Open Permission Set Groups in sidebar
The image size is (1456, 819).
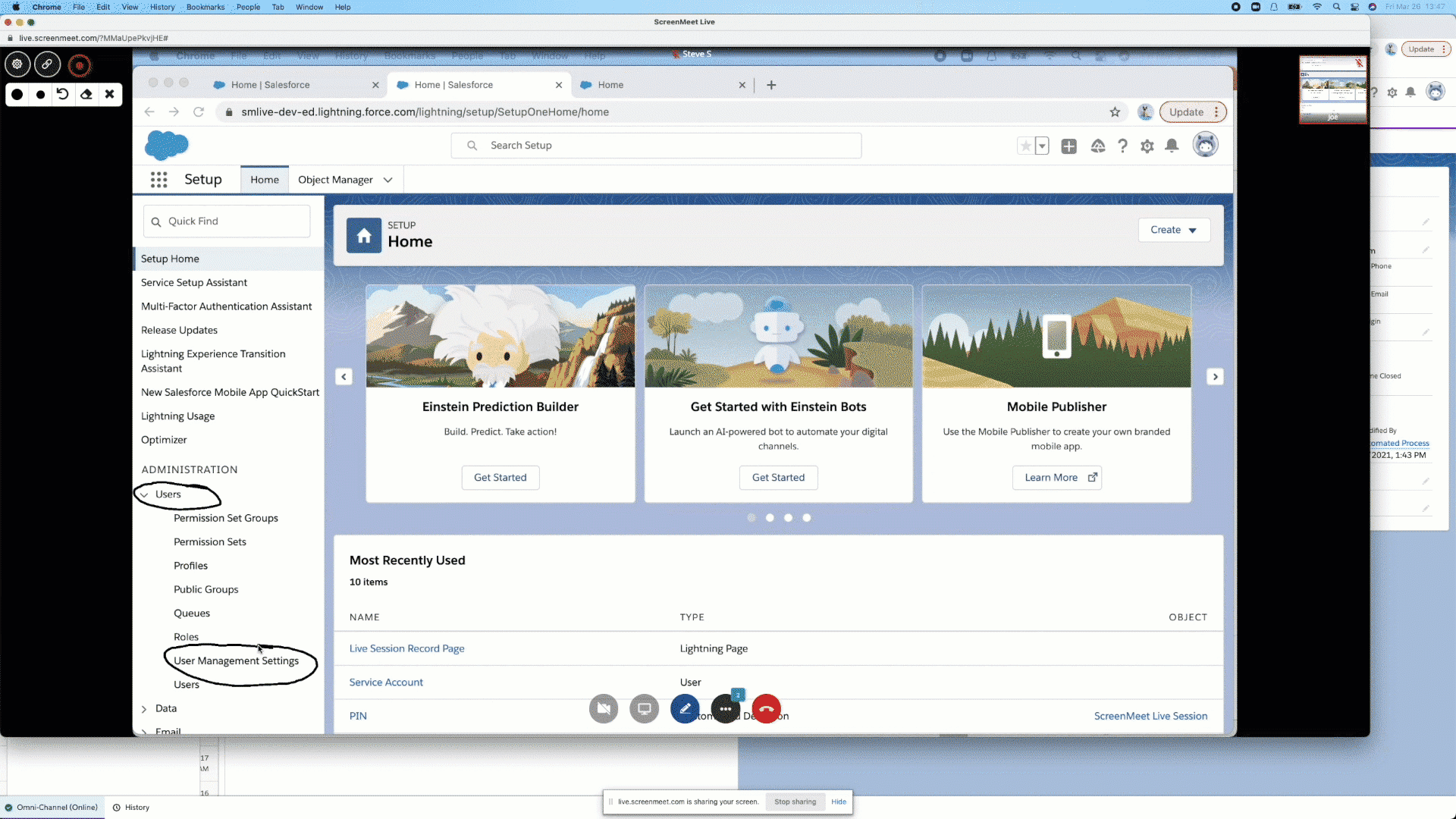click(x=225, y=519)
